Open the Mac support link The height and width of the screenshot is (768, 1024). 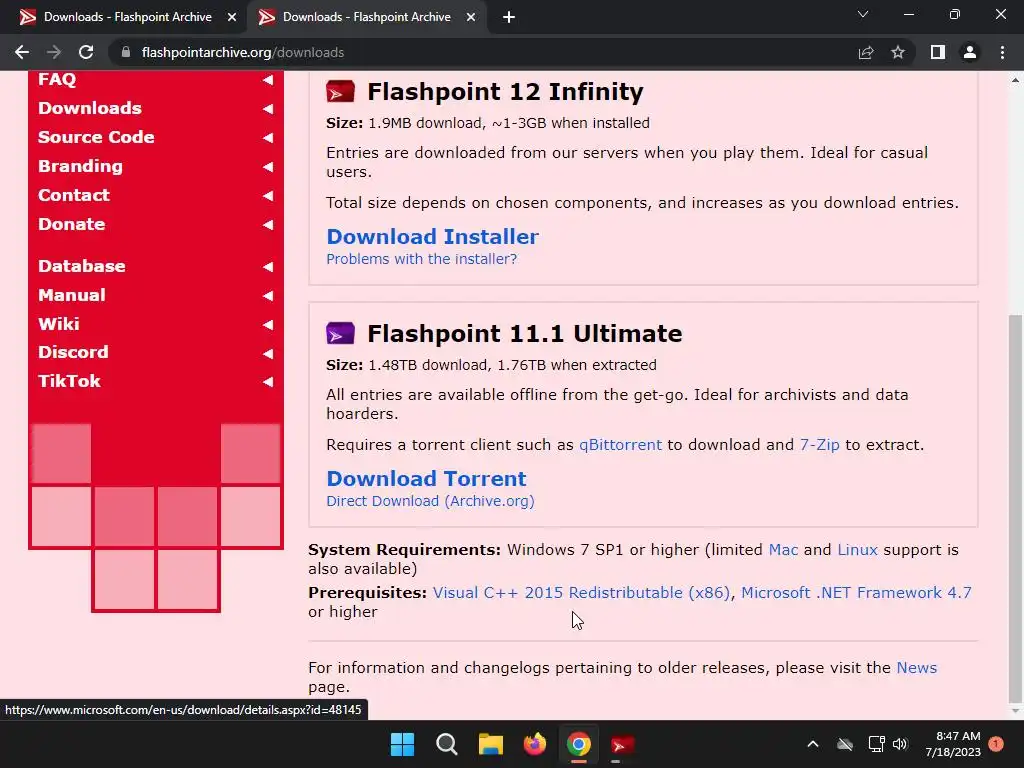[x=783, y=550]
